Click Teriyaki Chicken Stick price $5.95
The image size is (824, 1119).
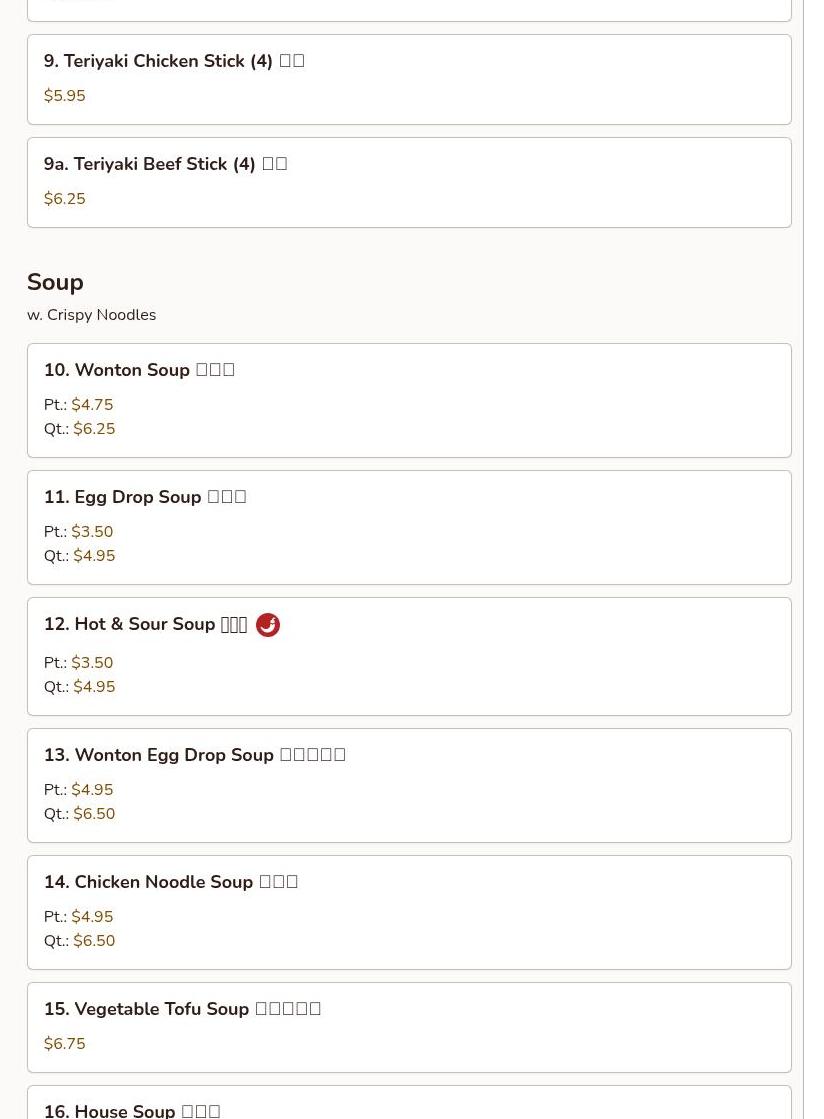point(64,95)
